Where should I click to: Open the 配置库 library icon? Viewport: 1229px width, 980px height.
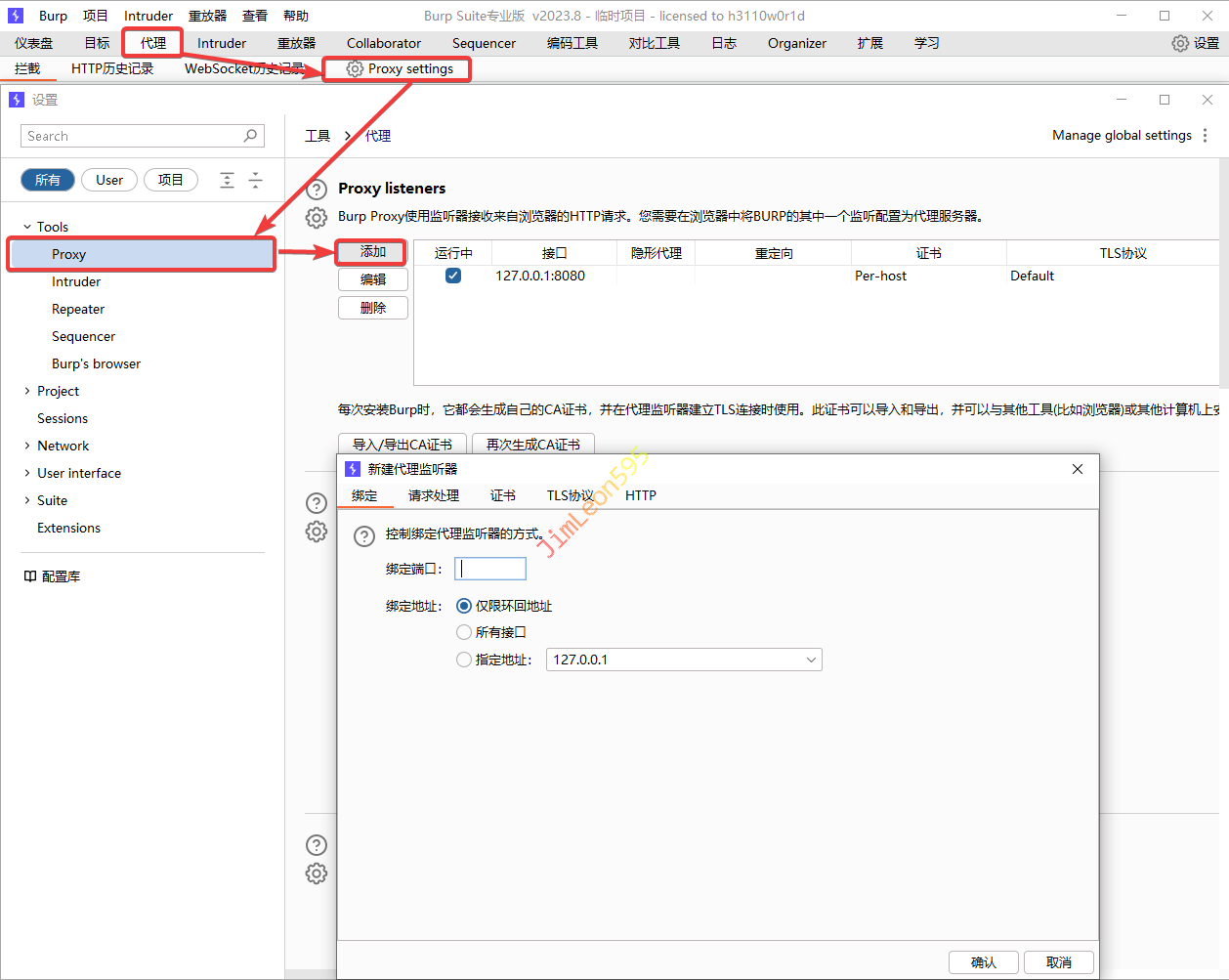click(30, 576)
